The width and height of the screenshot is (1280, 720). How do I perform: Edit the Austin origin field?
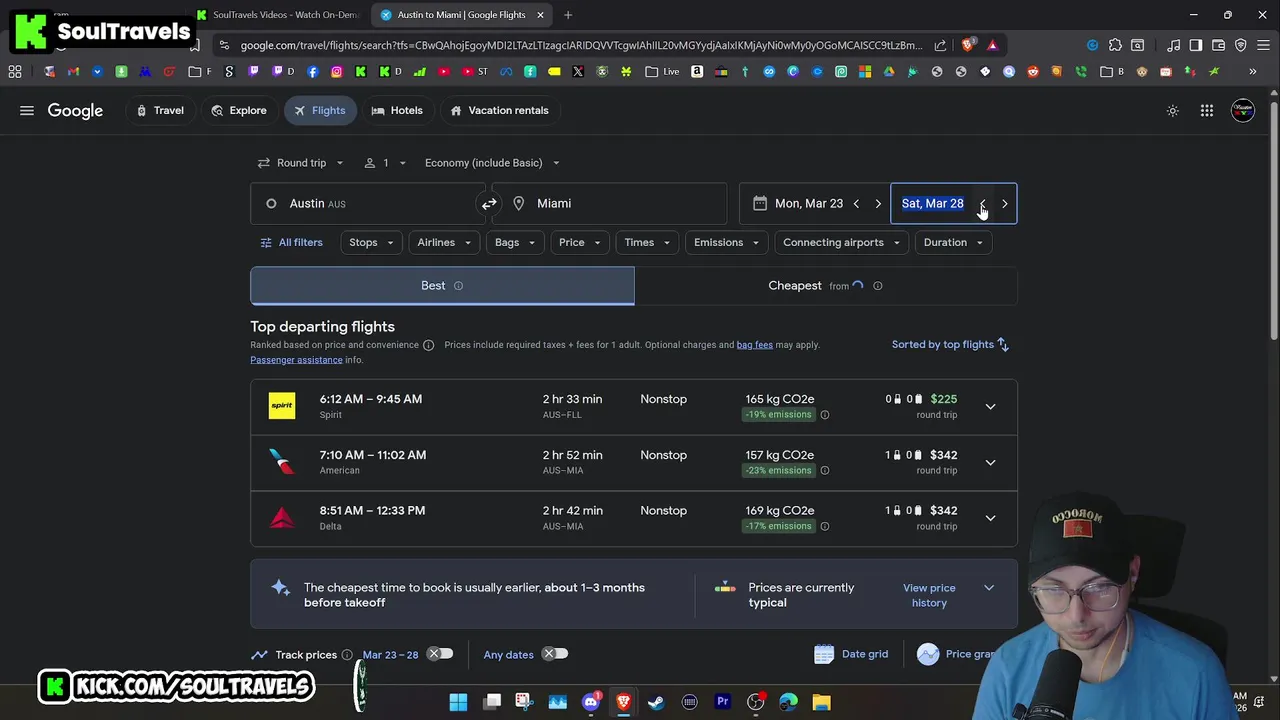point(366,204)
